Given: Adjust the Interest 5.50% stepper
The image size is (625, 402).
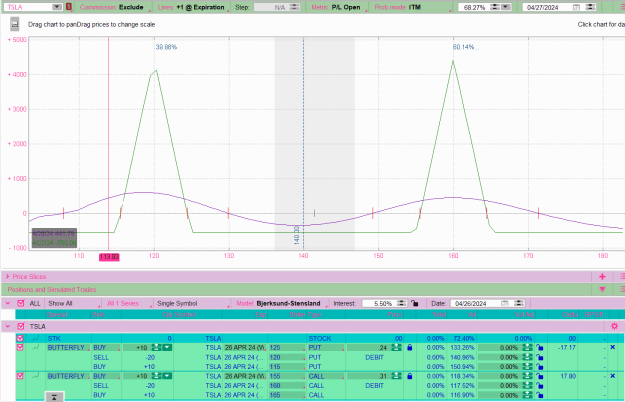Looking at the screenshot, I should click(x=401, y=303).
